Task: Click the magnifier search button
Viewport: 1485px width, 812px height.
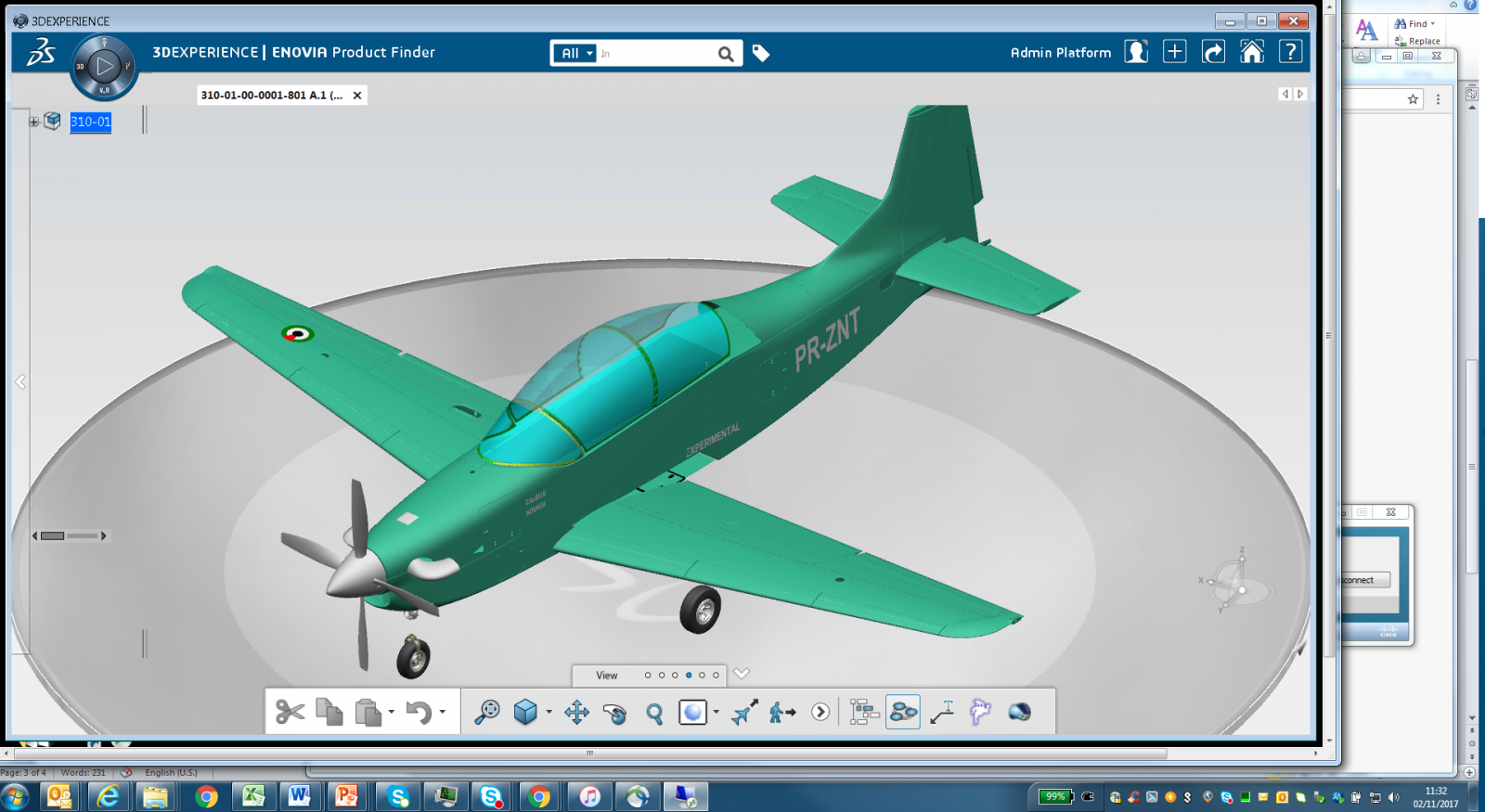Action: 726,54
